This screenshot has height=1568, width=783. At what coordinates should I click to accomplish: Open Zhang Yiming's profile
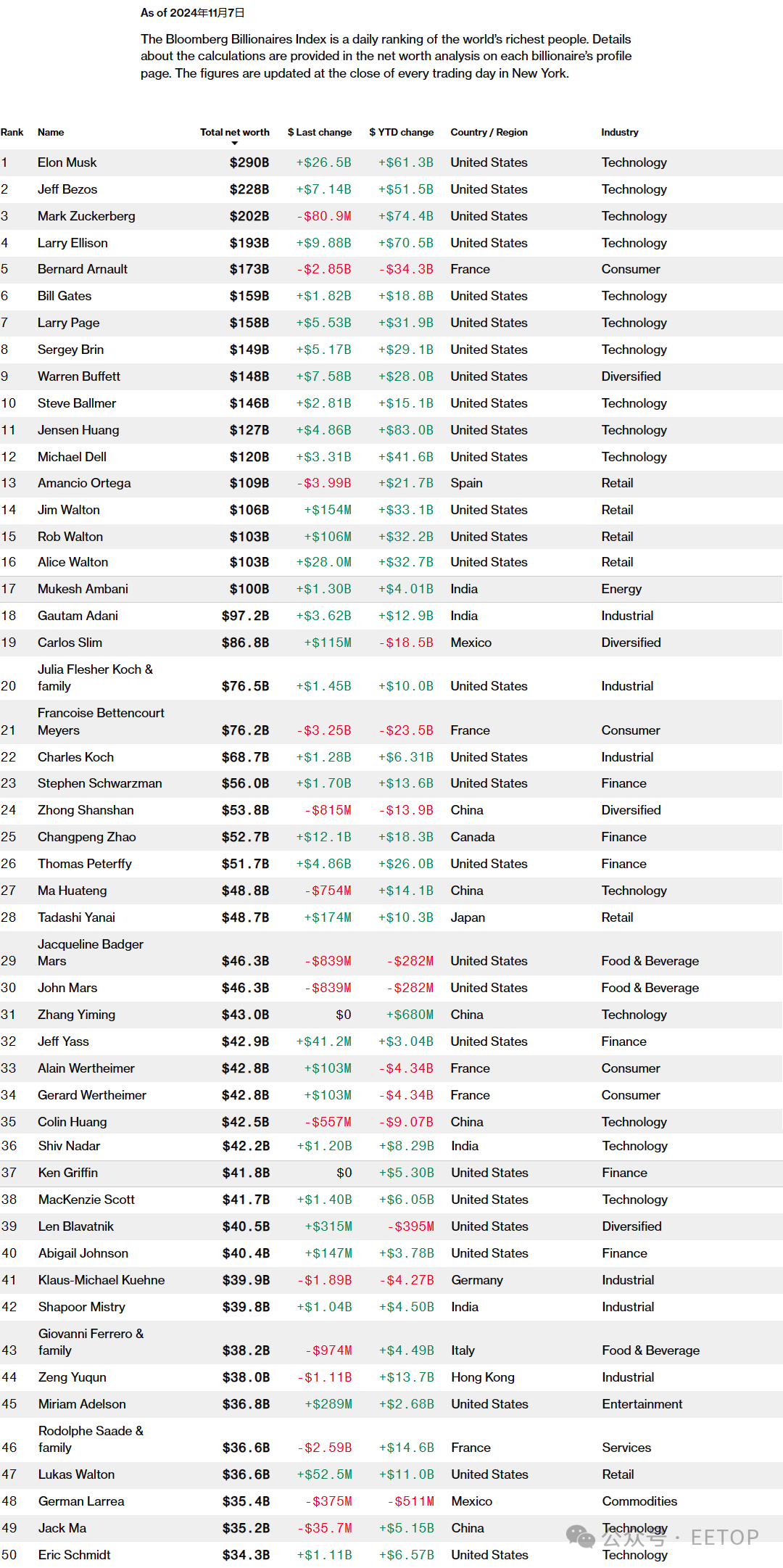76,1015
